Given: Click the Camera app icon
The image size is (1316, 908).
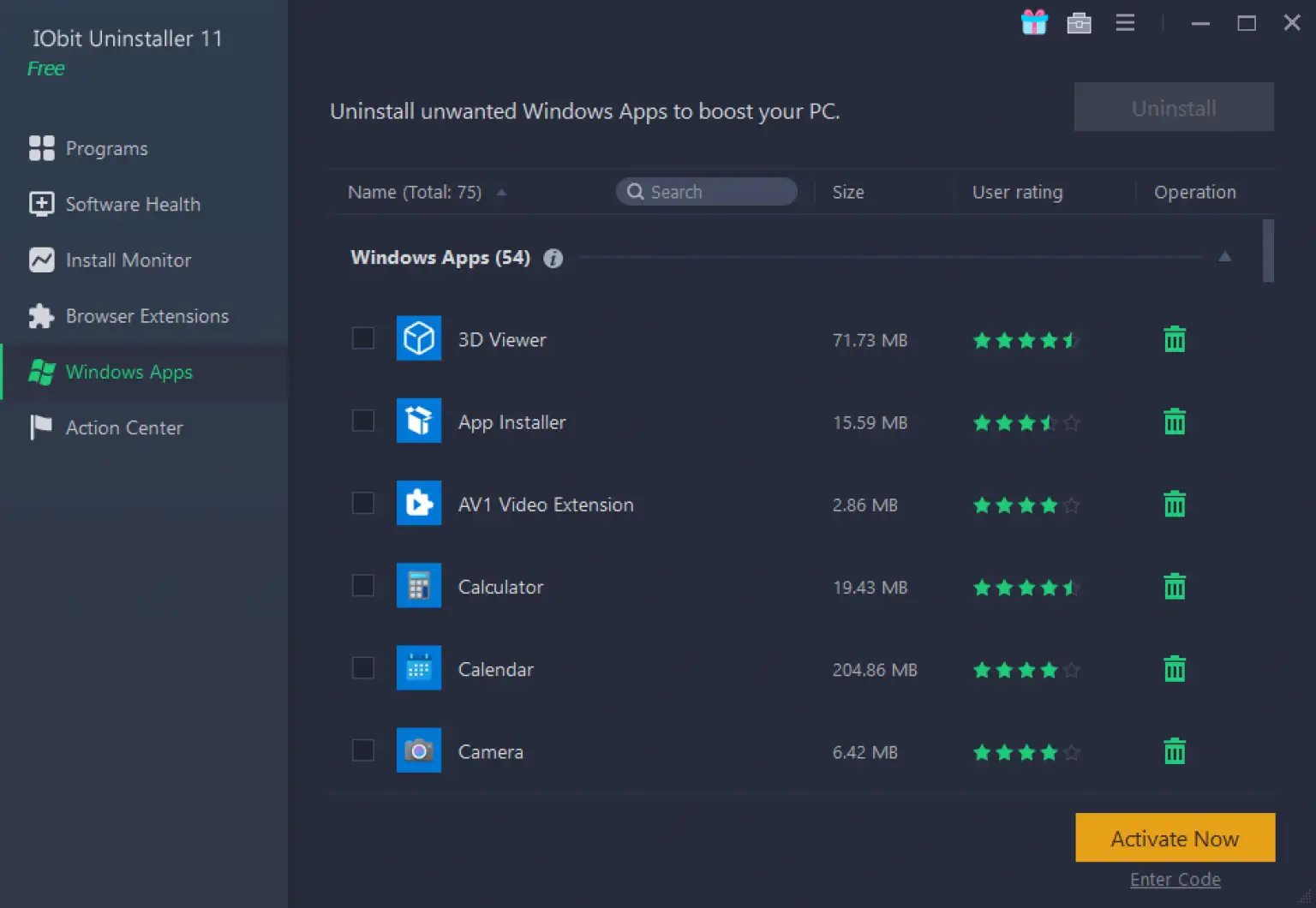Looking at the screenshot, I should [x=419, y=750].
